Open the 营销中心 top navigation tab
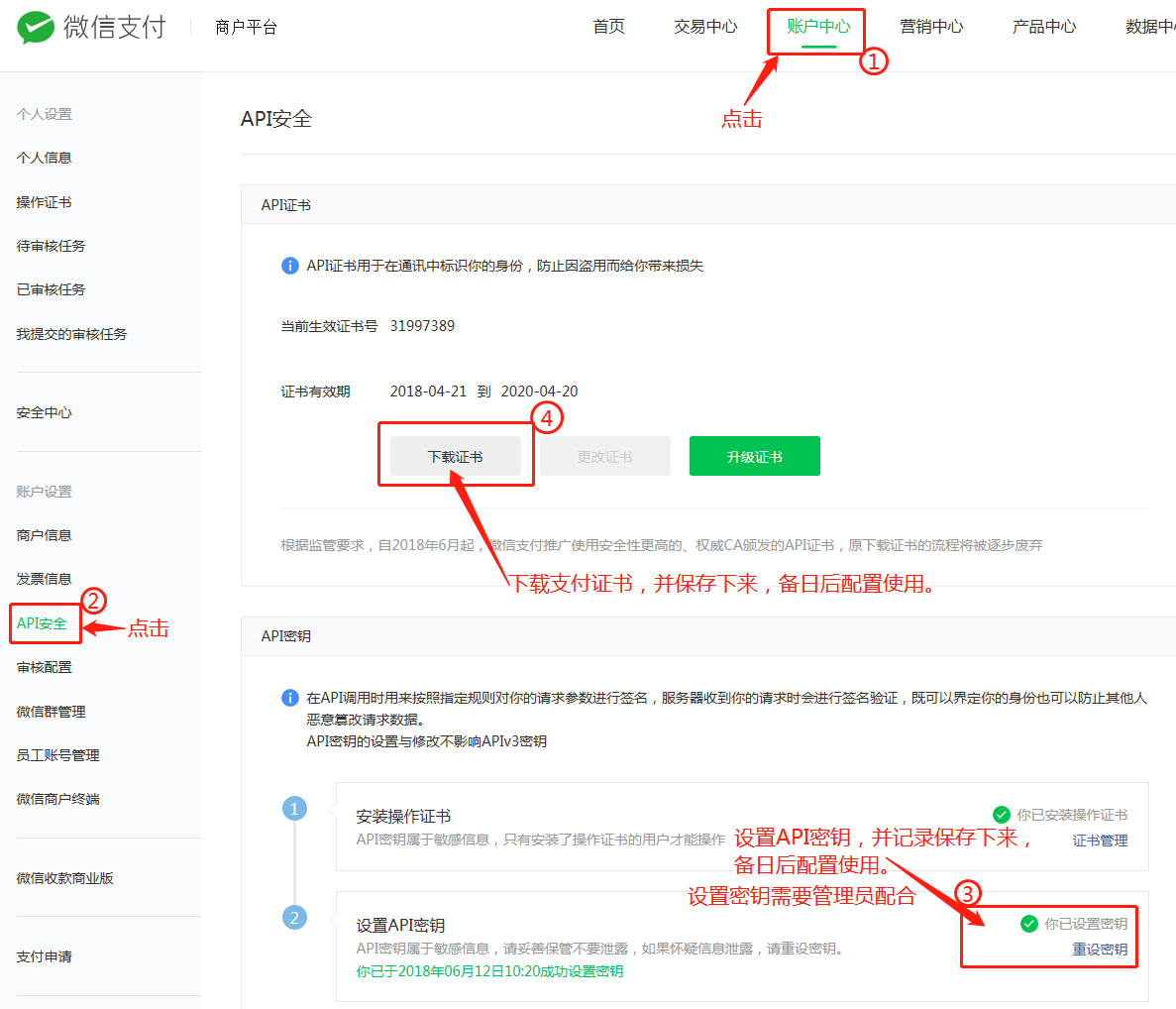 click(x=930, y=27)
